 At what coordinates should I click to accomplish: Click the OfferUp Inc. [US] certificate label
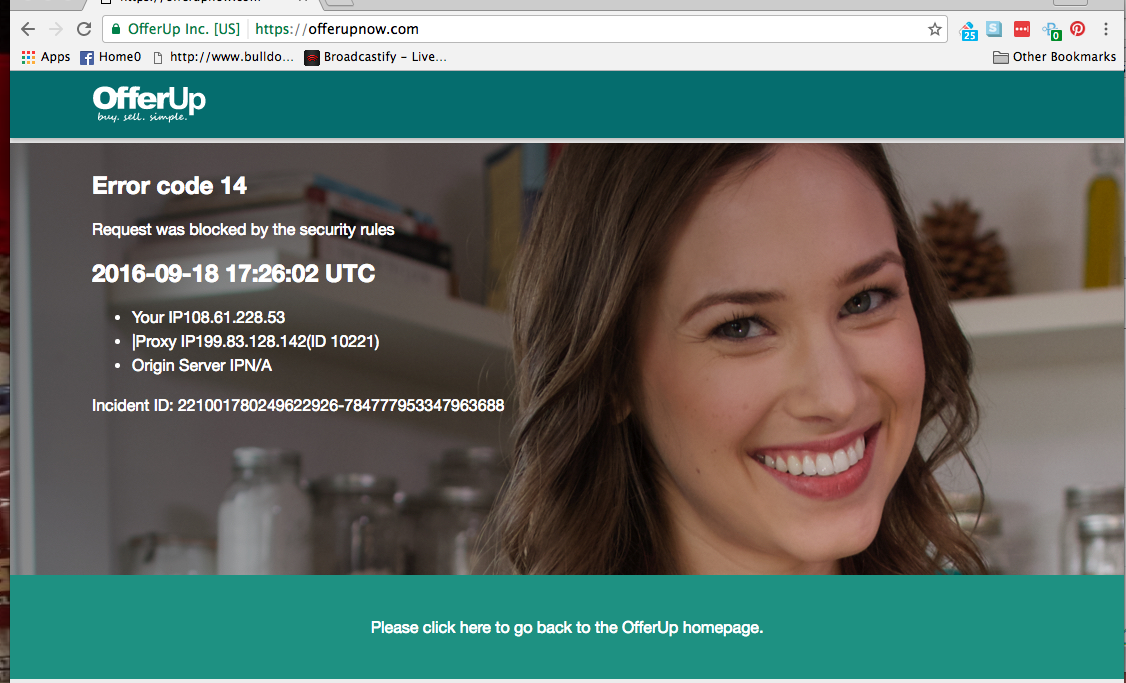pos(184,29)
